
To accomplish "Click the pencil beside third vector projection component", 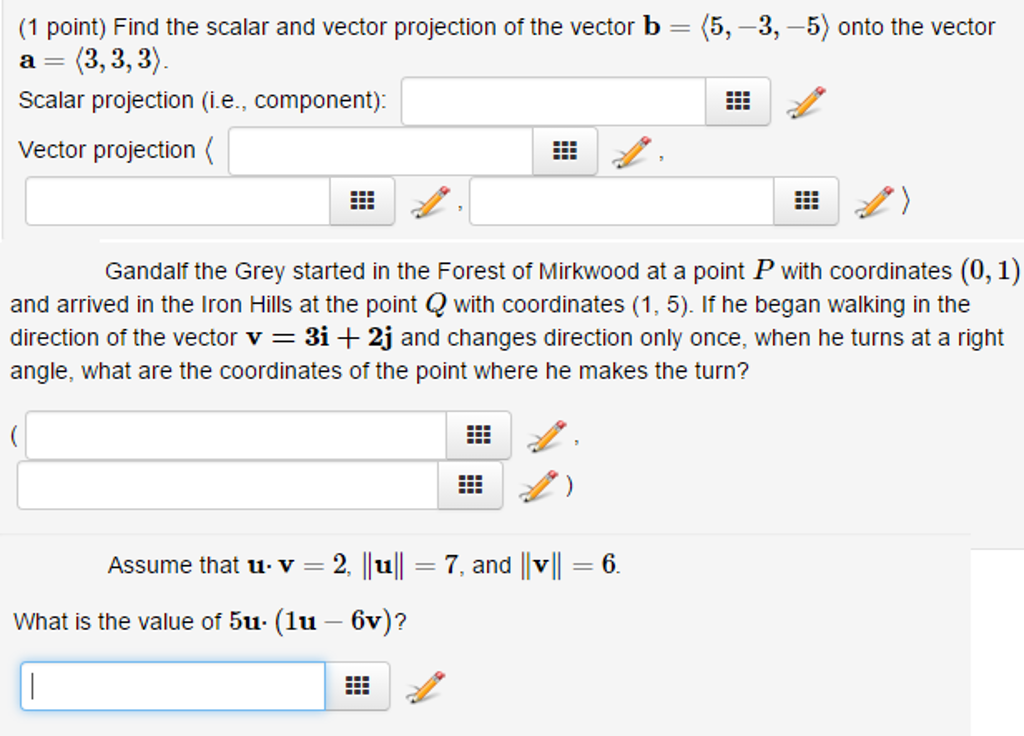I will [872, 200].
